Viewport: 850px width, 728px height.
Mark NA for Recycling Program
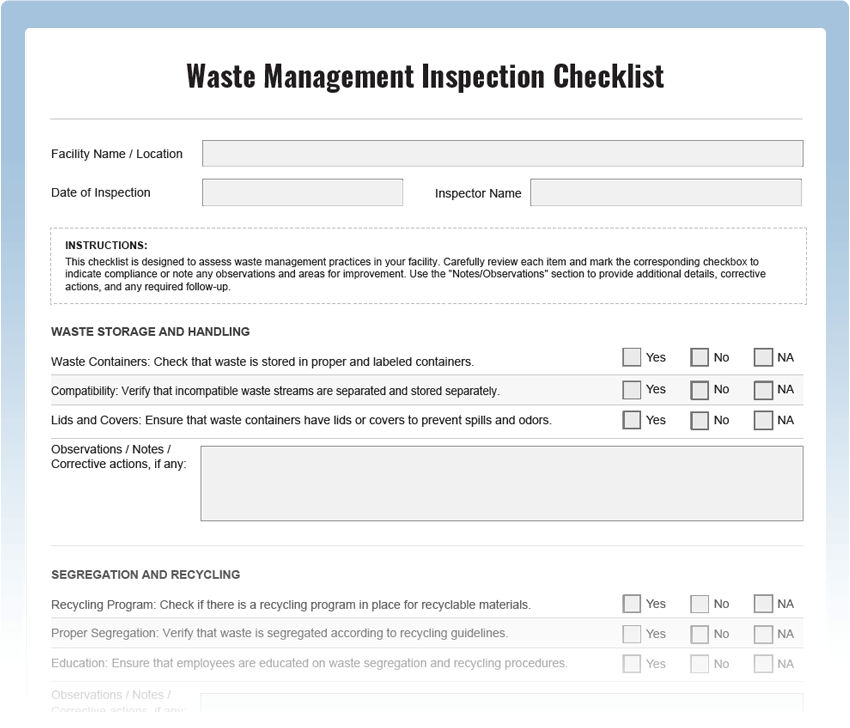(763, 604)
